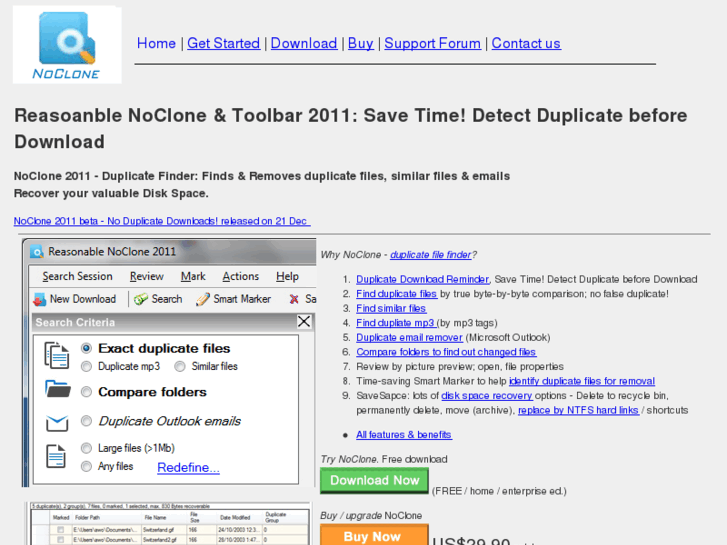Open disk space recovery link

(487, 396)
